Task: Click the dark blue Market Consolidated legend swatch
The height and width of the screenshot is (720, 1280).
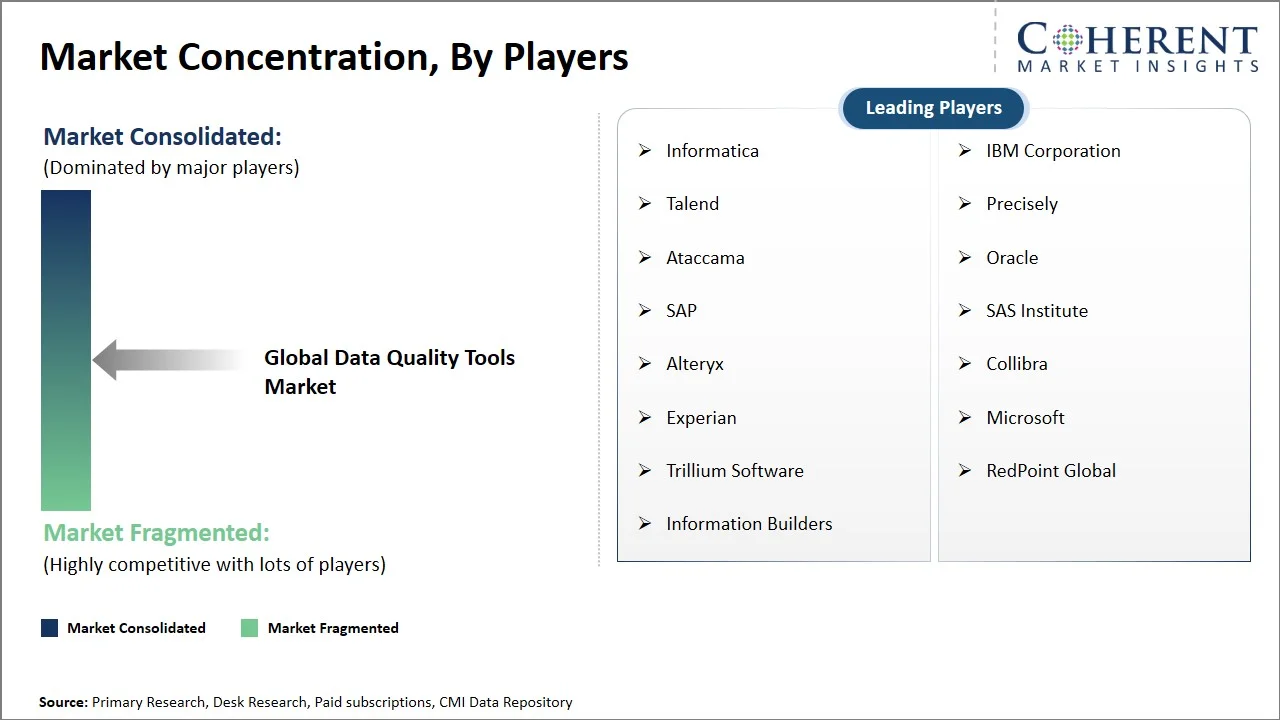Action: [x=49, y=628]
